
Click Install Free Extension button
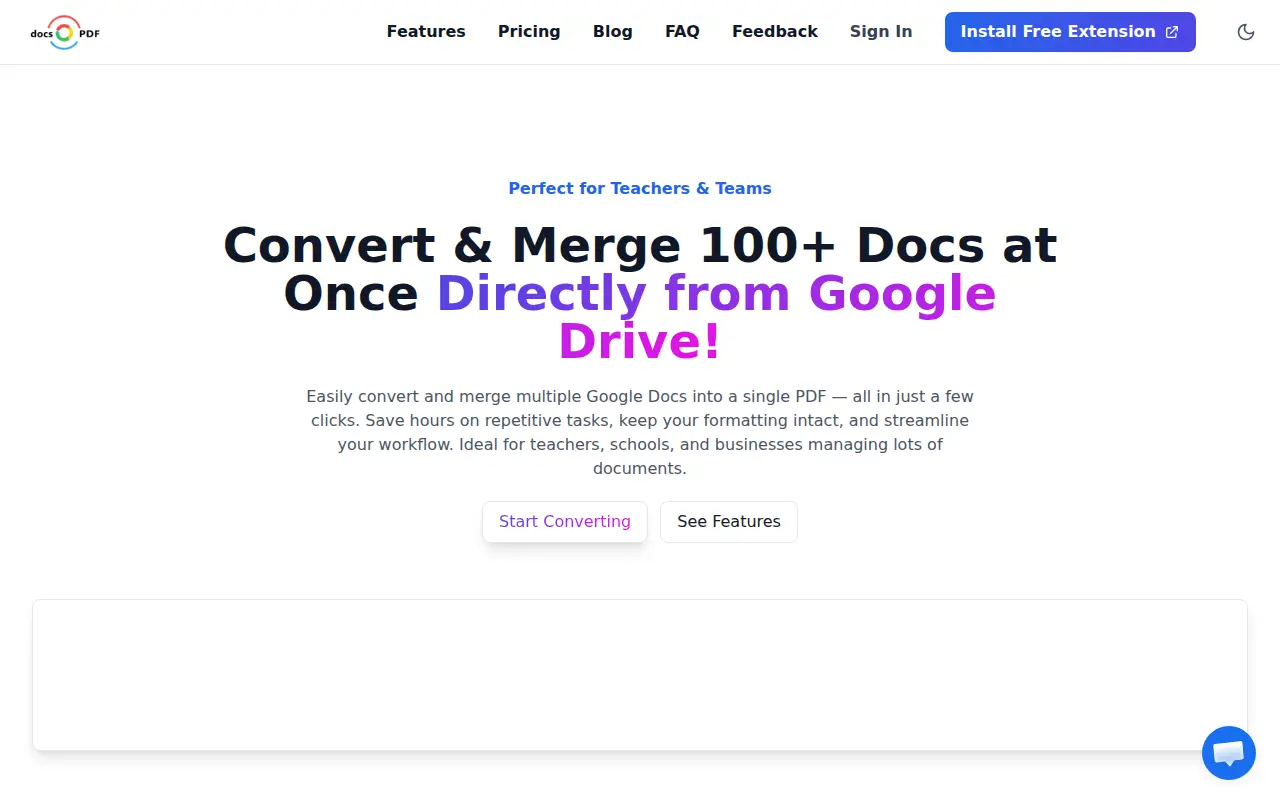coord(1070,32)
